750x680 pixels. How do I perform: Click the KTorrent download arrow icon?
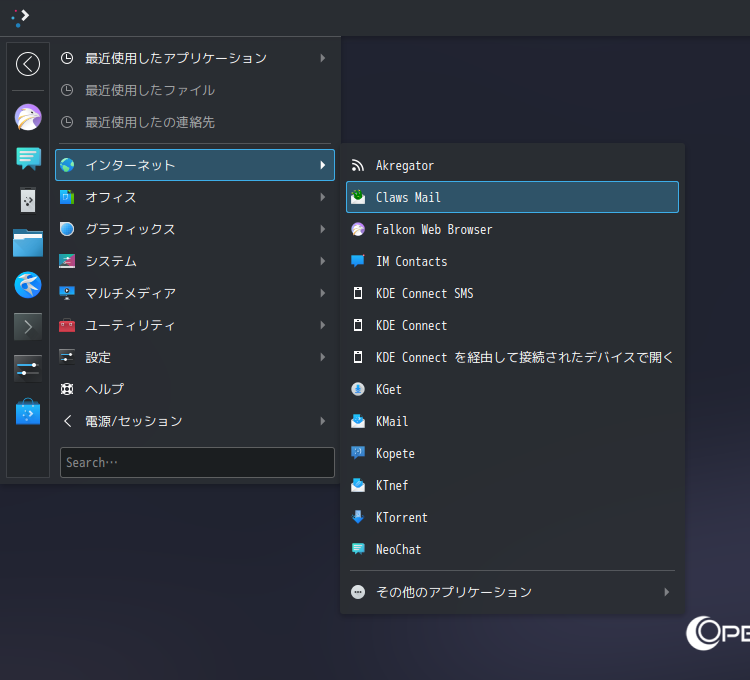(x=358, y=517)
